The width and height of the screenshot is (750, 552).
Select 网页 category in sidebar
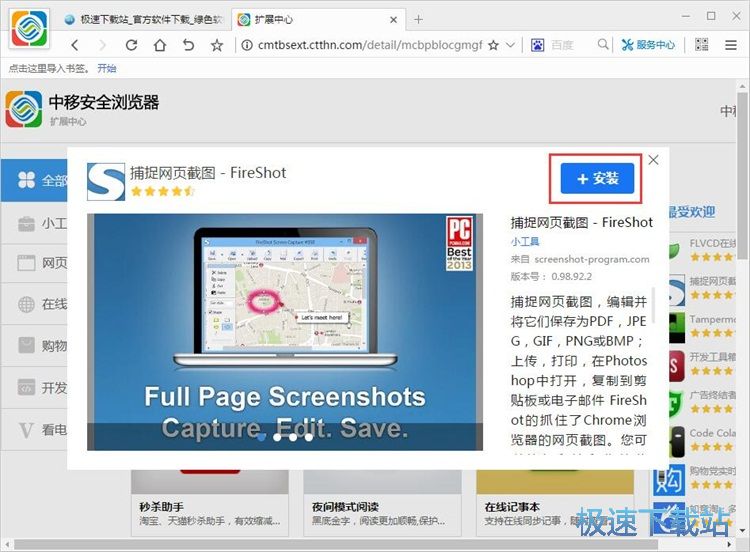34,263
